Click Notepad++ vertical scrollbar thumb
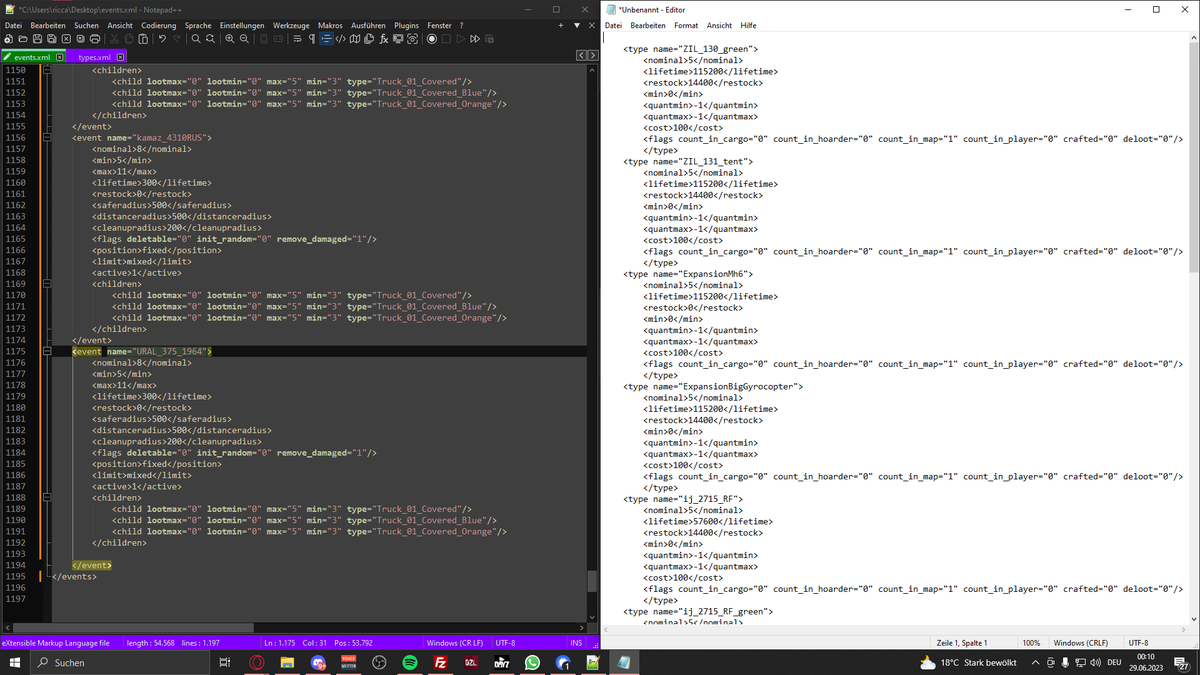 592,581
